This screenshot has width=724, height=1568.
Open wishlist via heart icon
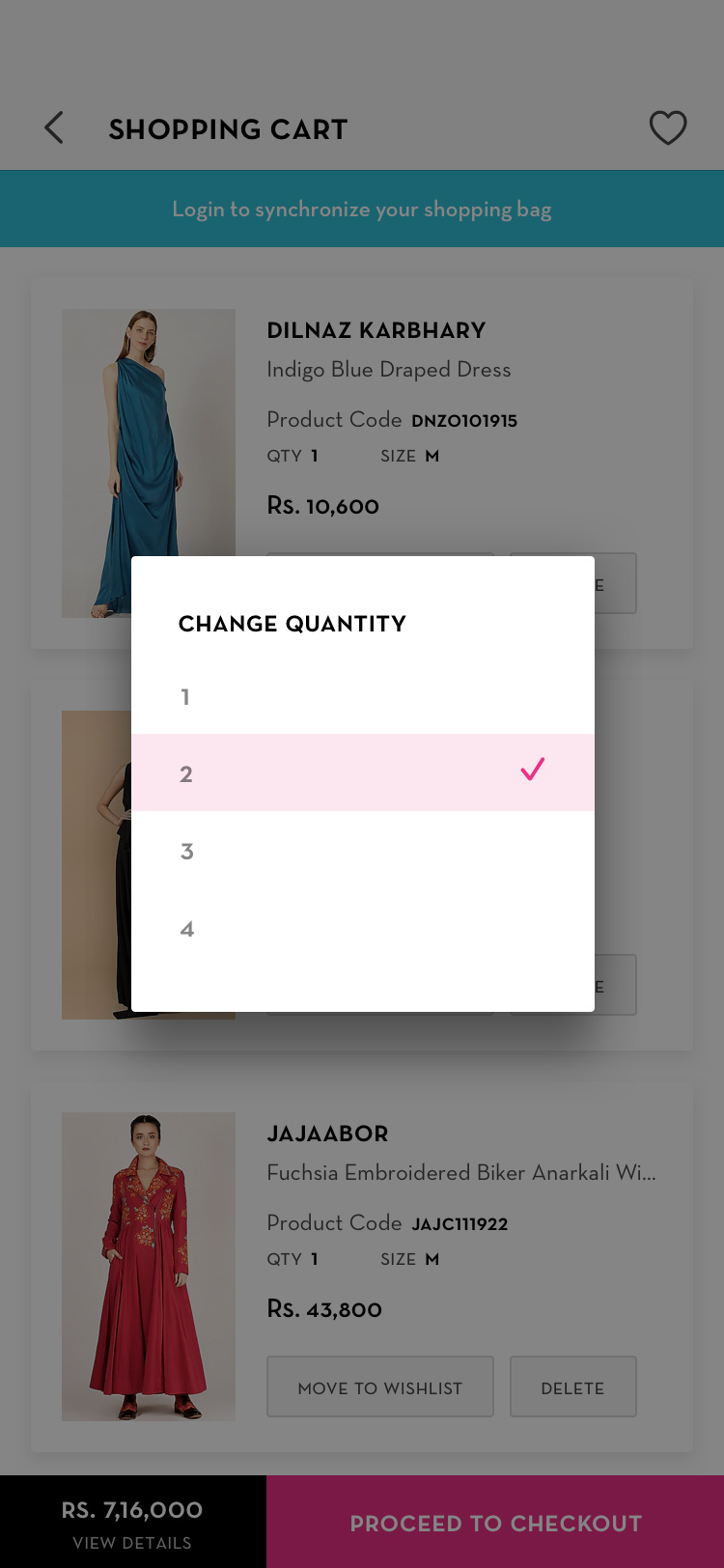point(667,127)
